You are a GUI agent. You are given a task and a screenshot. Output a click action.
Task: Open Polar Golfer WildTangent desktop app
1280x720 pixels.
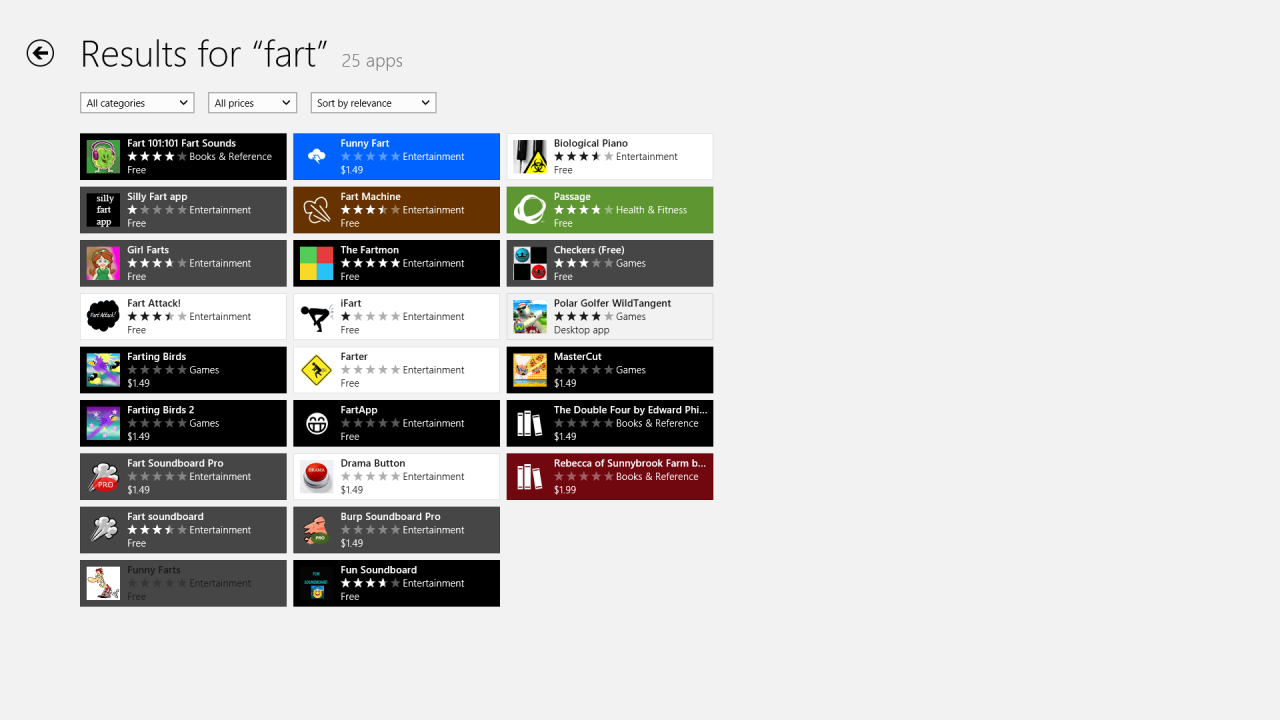(x=610, y=316)
